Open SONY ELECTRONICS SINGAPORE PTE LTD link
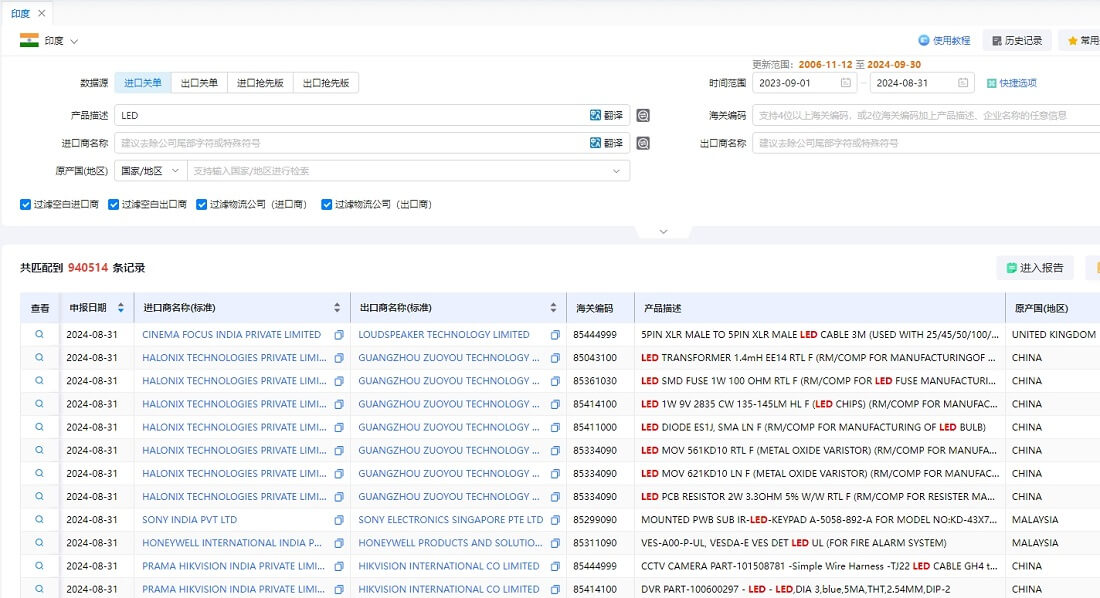This screenshot has height=598, width=1100. point(450,520)
